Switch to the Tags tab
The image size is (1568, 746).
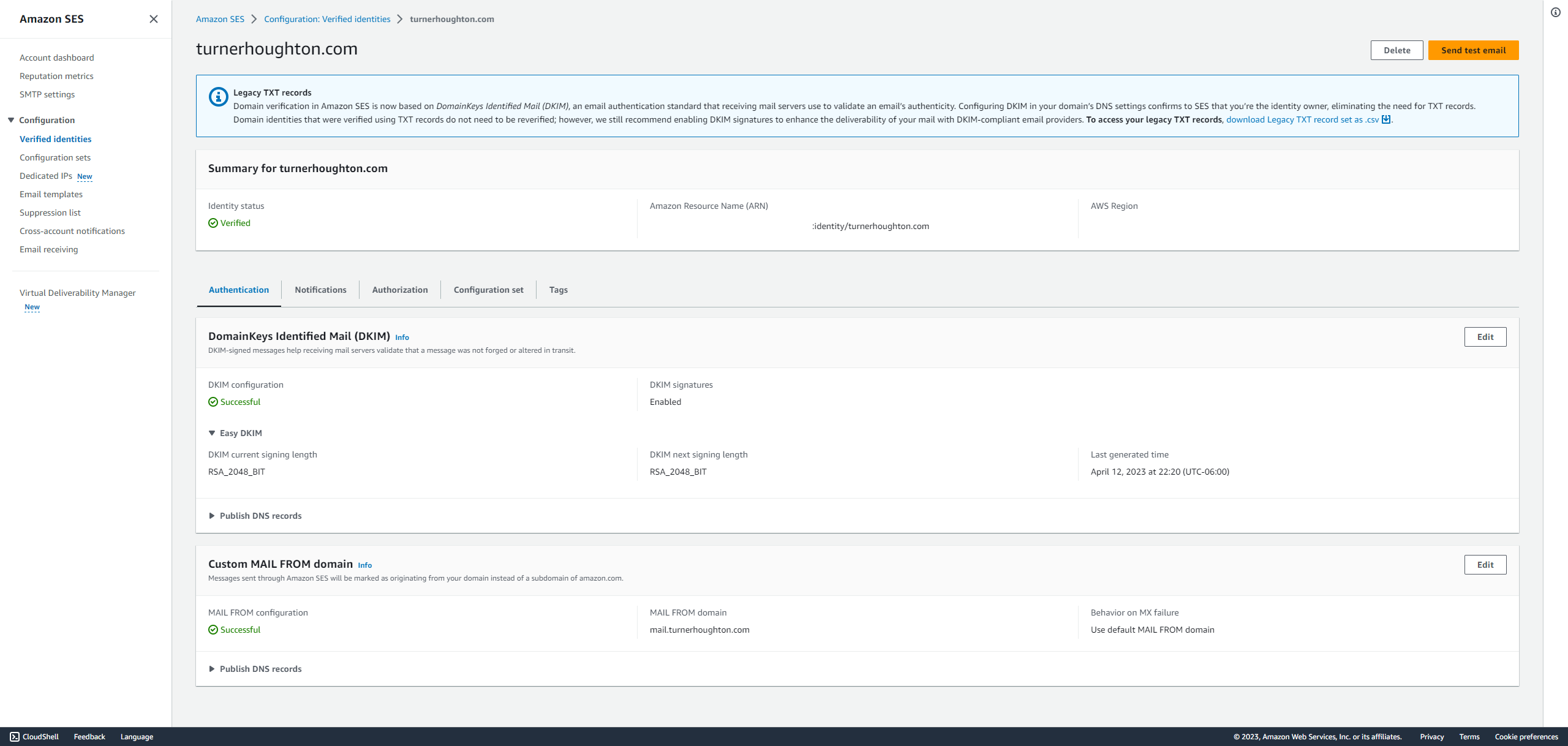pyautogui.click(x=559, y=290)
